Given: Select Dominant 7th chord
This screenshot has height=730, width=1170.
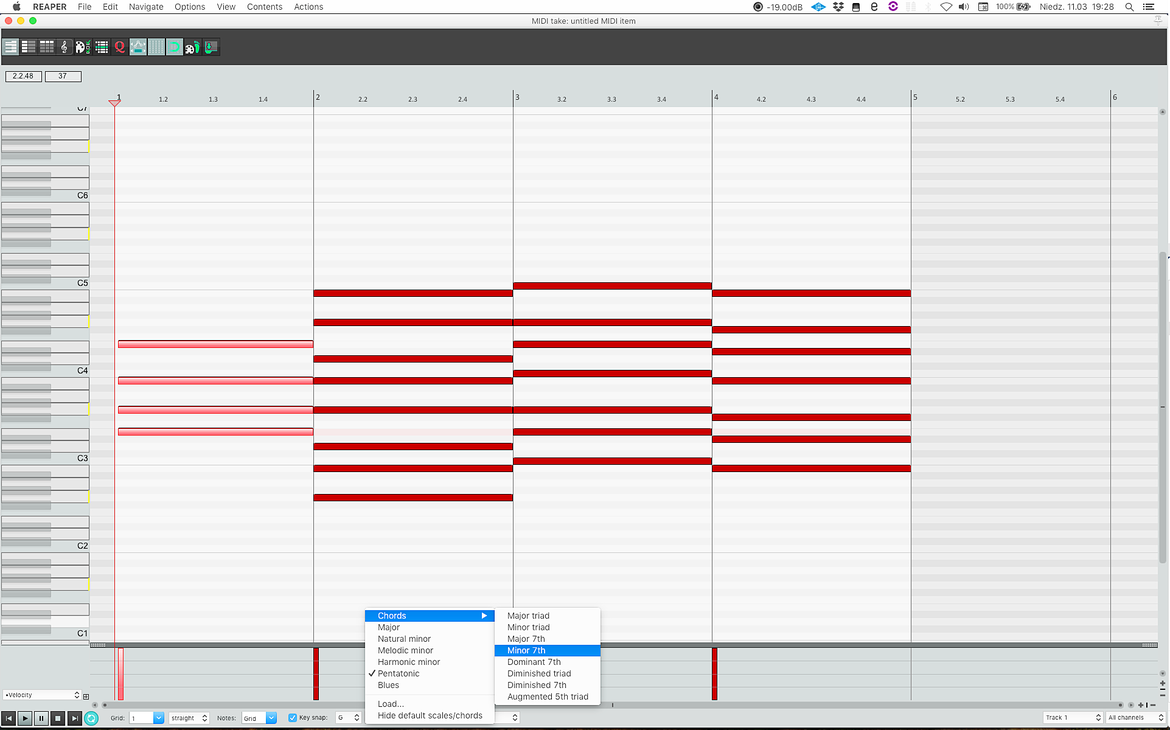Looking at the screenshot, I should (x=547, y=662).
